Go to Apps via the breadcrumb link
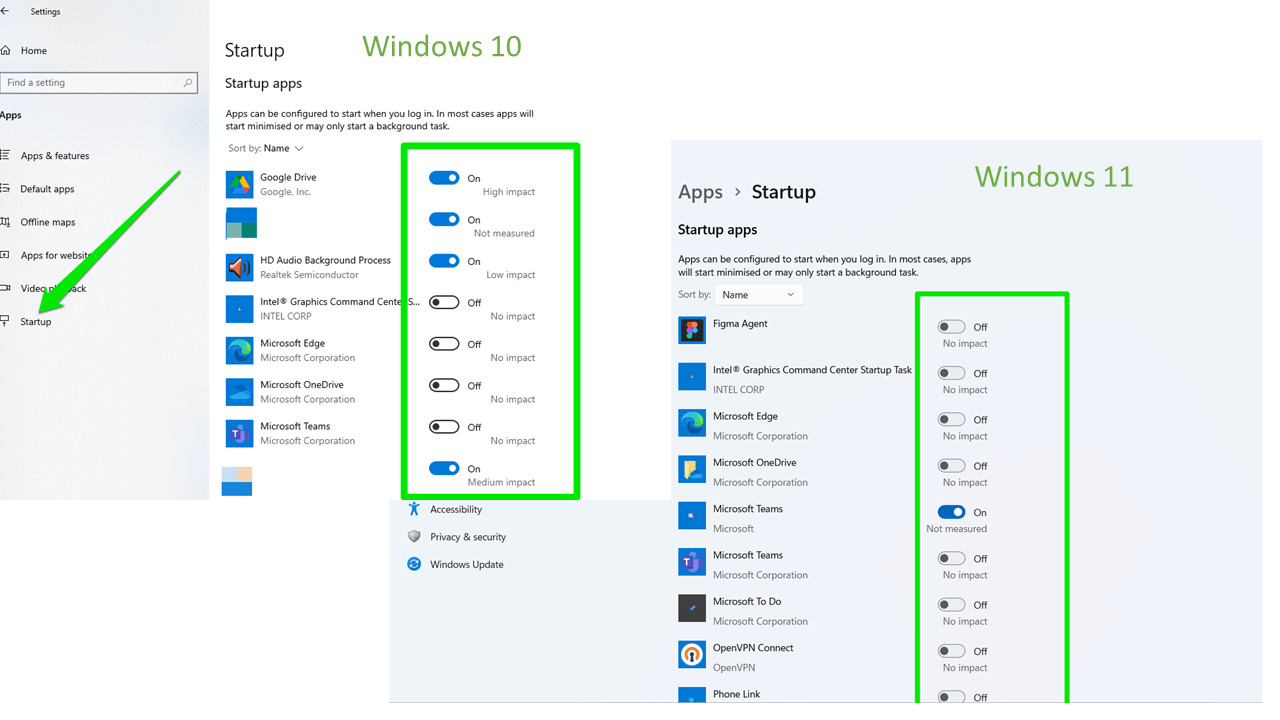 (700, 192)
